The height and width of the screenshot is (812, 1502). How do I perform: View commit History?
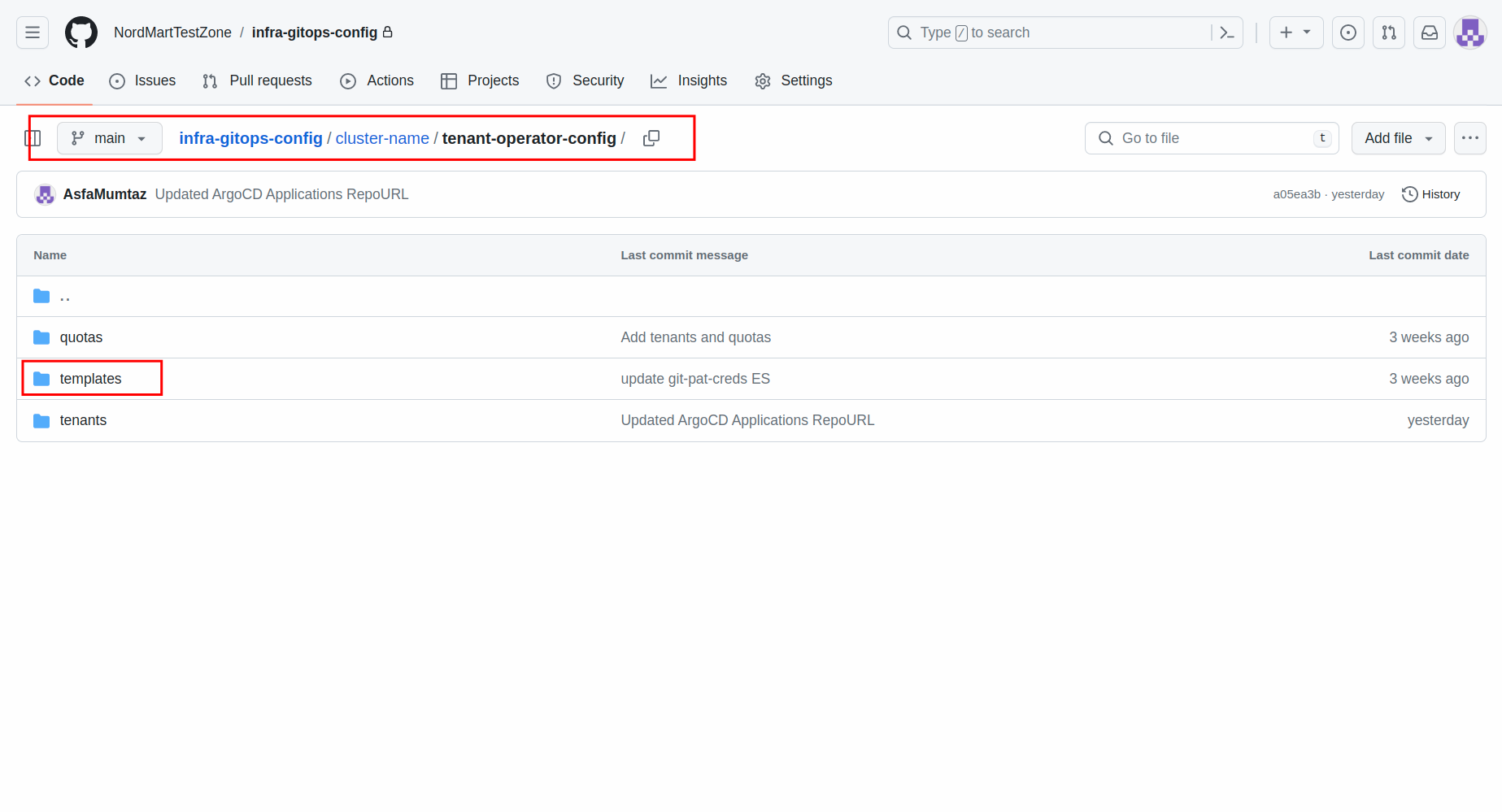(1431, 194)
